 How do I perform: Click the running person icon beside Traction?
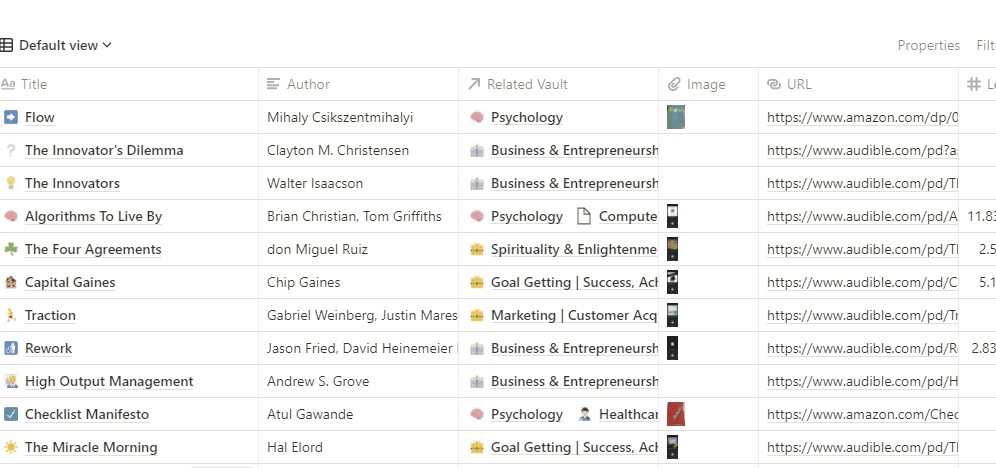(x=11, y=315)
